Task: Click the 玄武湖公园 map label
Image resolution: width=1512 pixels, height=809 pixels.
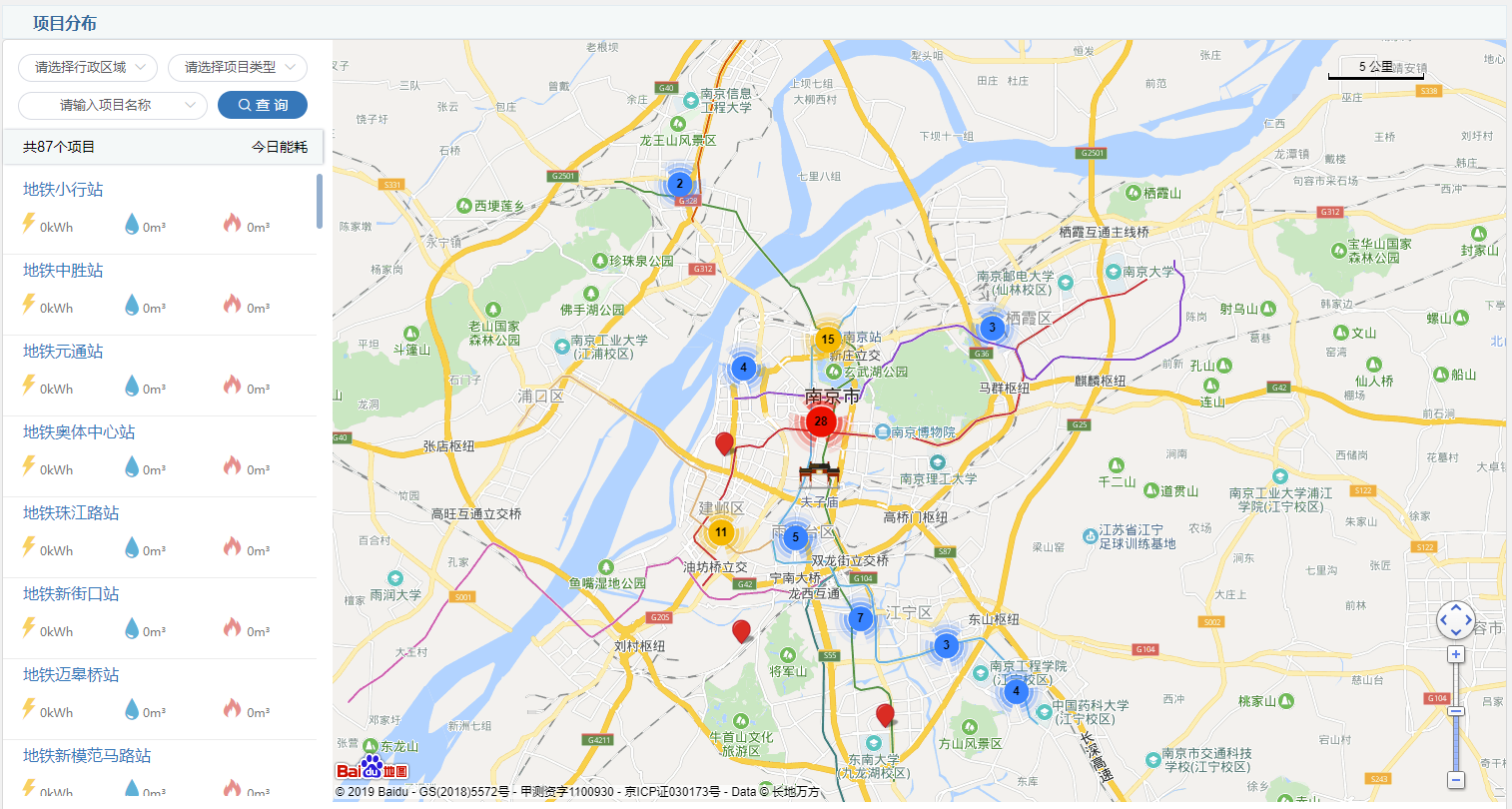Action: [876, 372]
